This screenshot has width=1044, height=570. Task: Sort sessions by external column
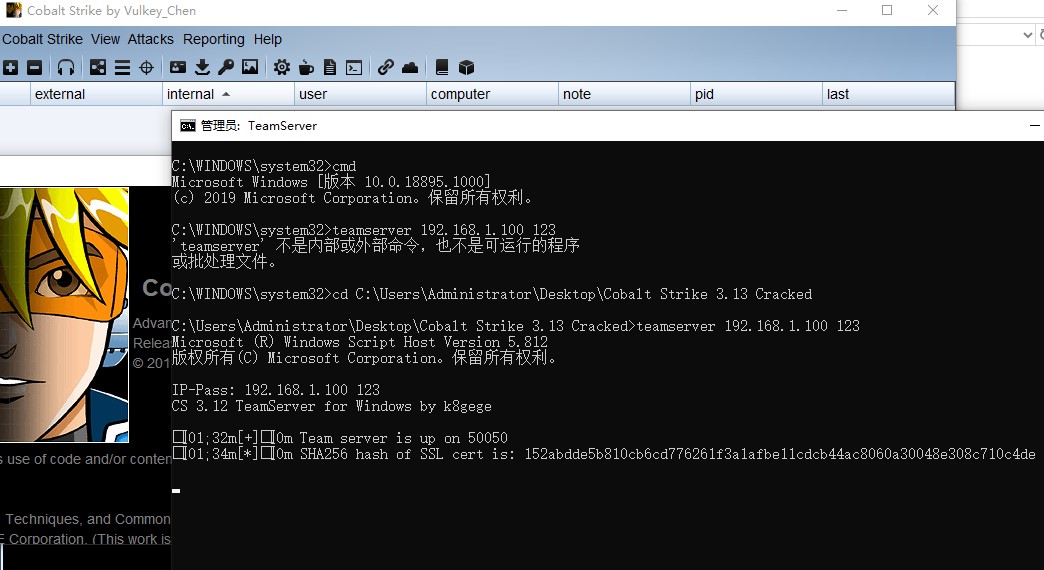tap(96, 94)
